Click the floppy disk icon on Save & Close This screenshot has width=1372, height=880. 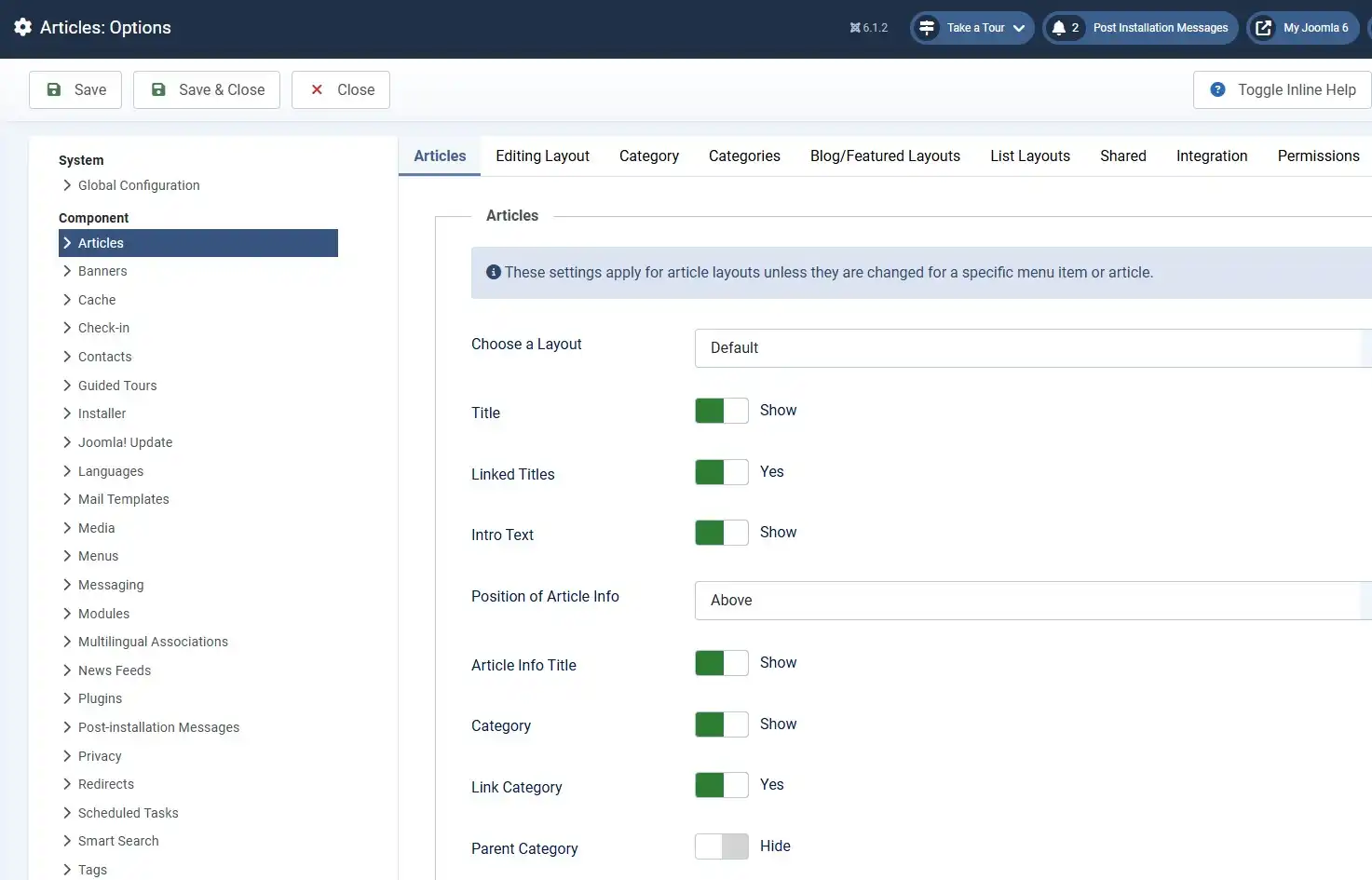click(158, 89)
